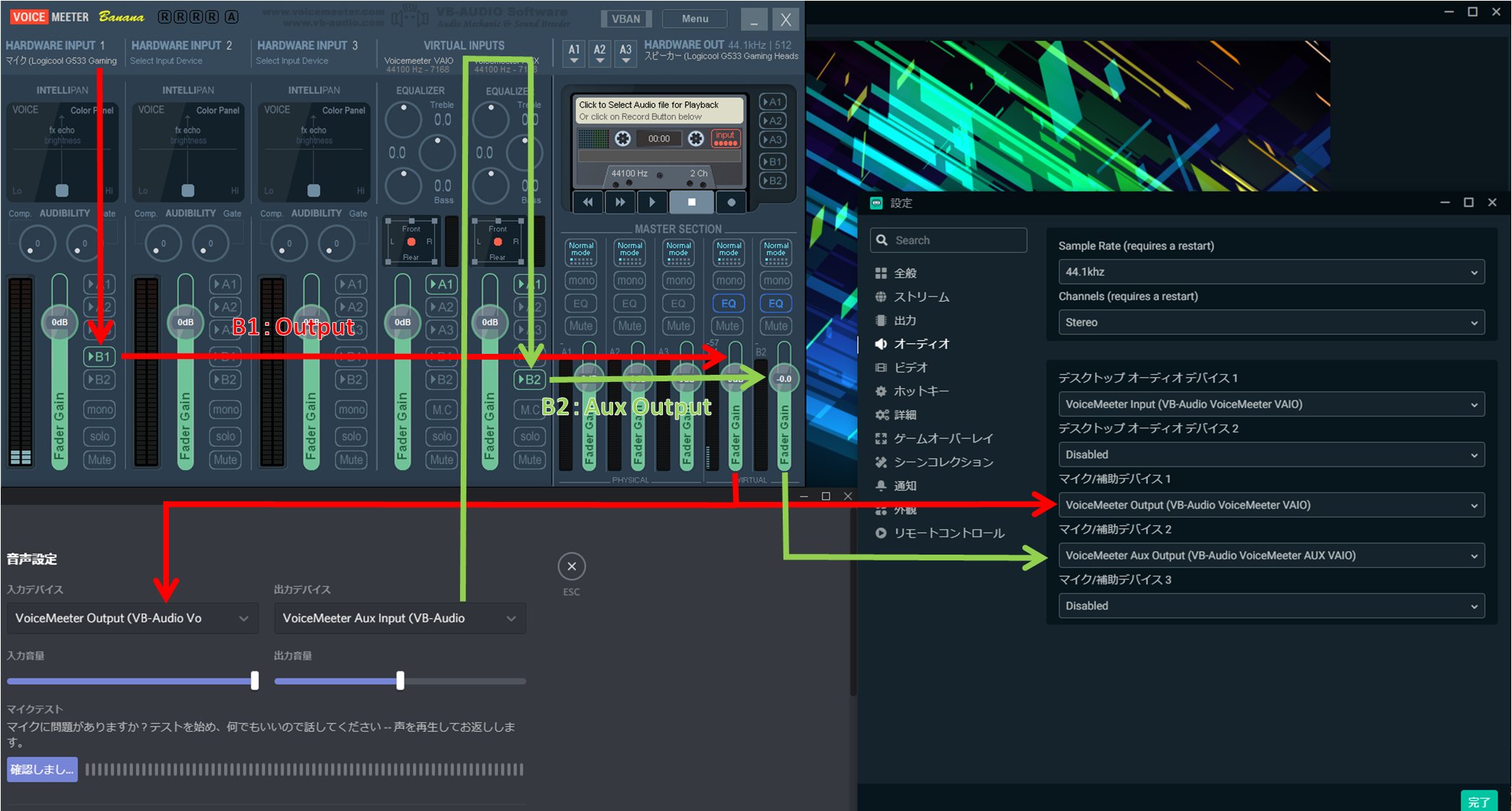The image size is (1512, 811).
Task: Toggle M.C on Voicemeeter VAIO strip
Action: click(x=442, y=409)
